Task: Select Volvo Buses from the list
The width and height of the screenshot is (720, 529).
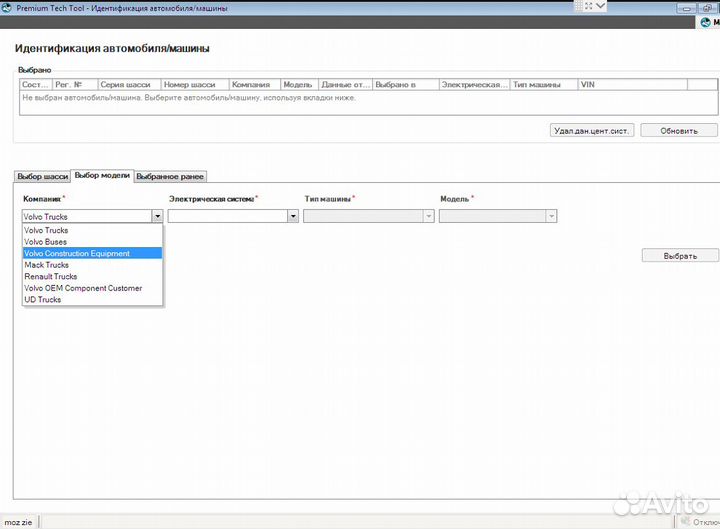Action: coord(92,242)
